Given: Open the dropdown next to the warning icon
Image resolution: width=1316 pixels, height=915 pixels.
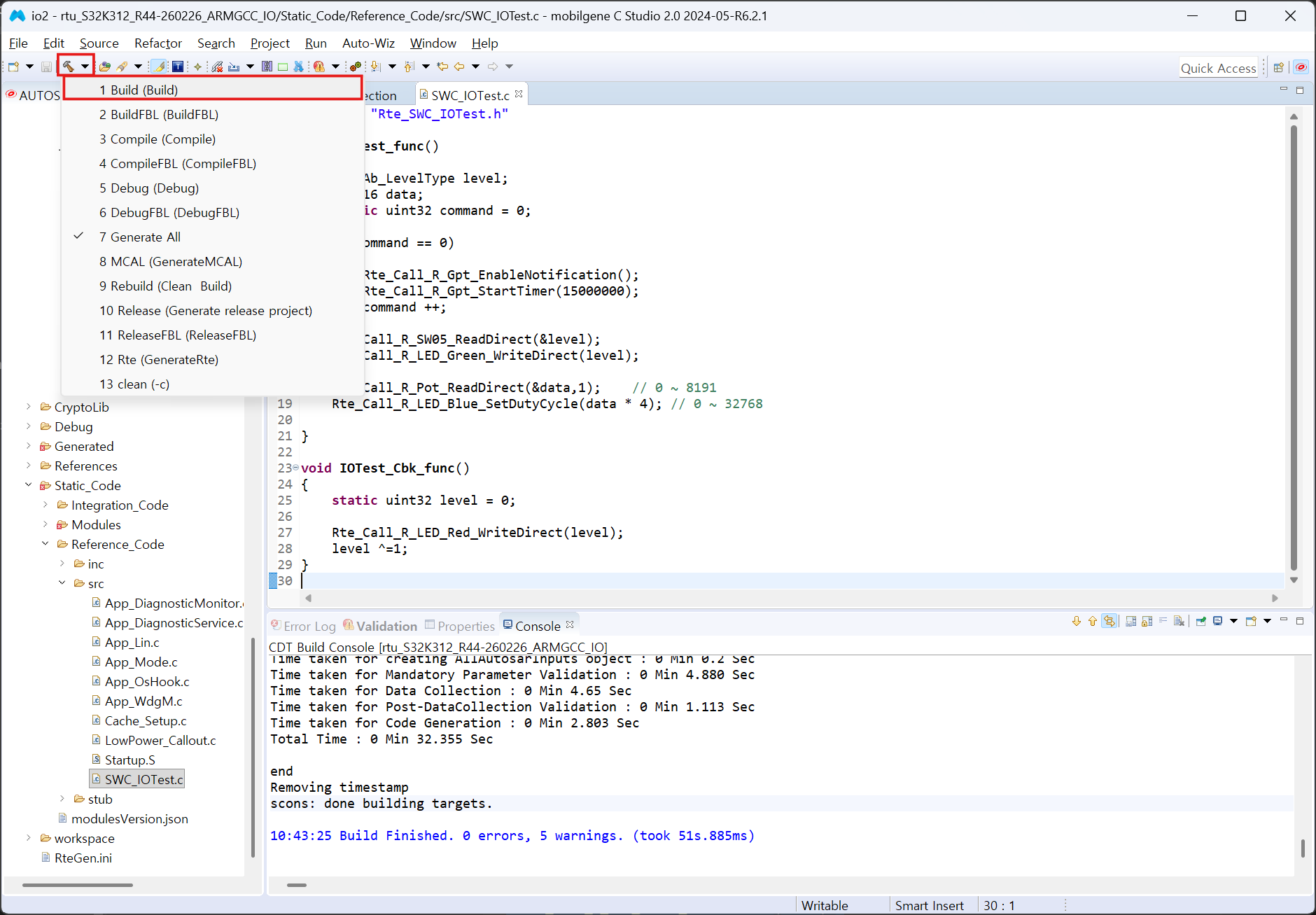Looking at the screenshot, I should [x=335, y=67].
